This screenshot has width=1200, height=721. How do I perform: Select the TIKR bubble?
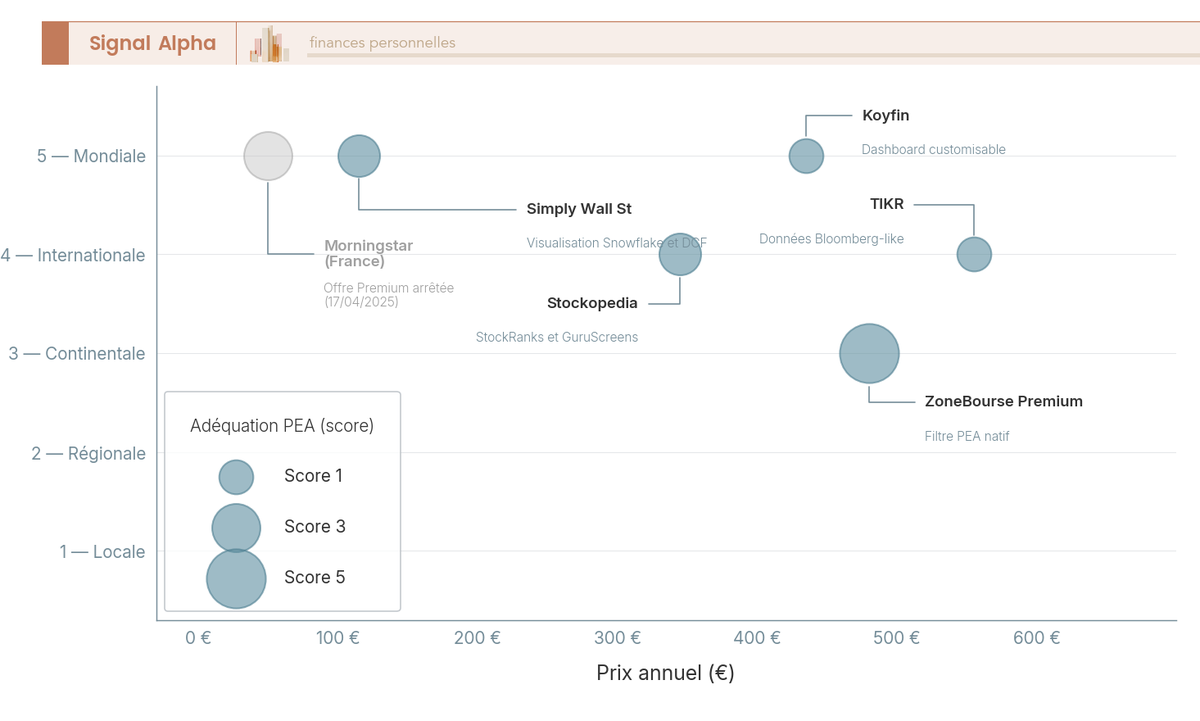974,254
